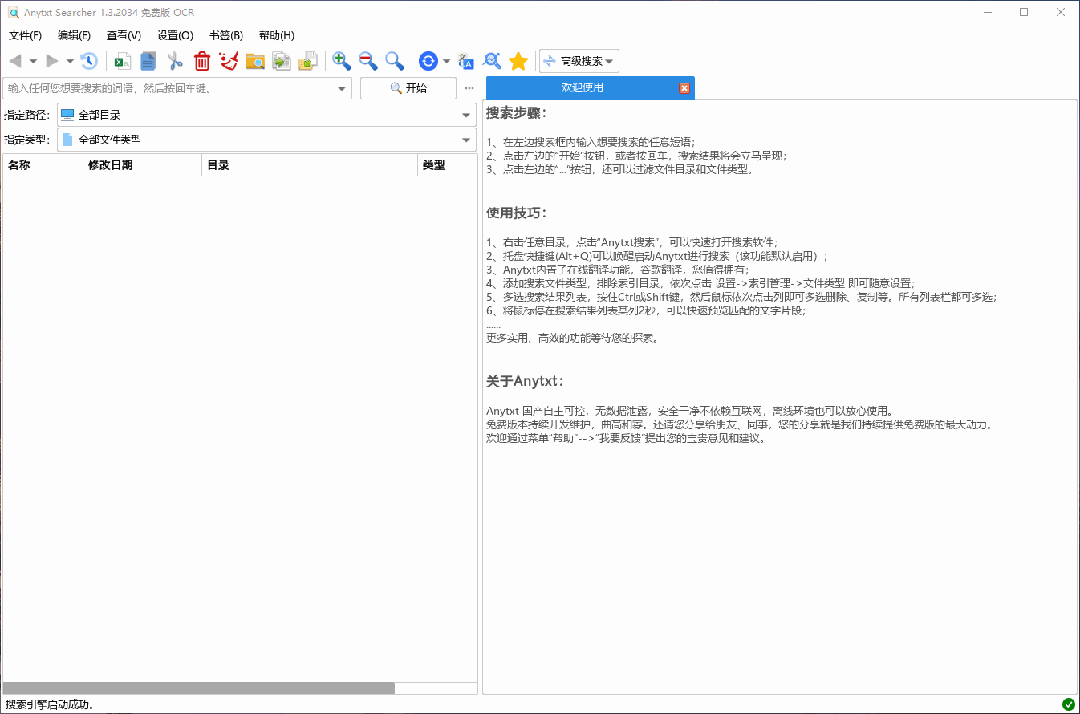
Task: Close the 欢迎使用 tab
Action: [684, 88]
